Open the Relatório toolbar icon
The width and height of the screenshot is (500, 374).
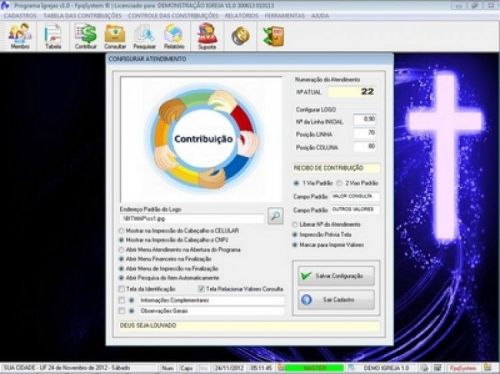click(174, 36)
